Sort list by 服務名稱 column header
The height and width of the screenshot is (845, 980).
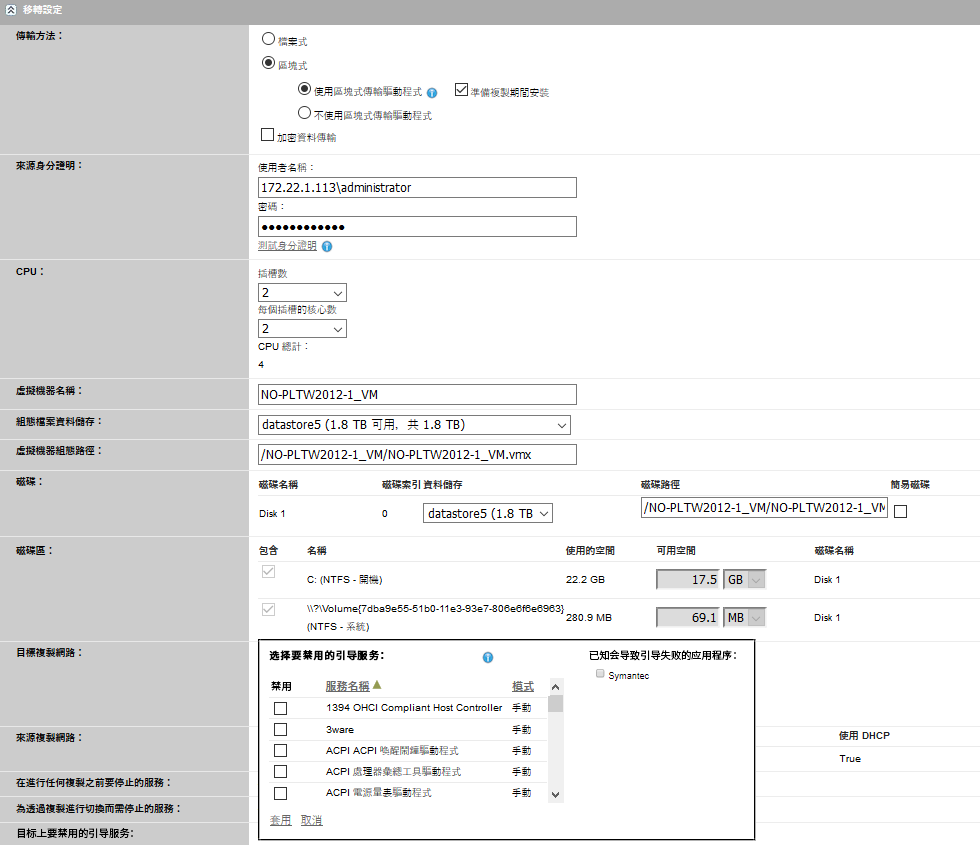pyautogui.click(x=347, y=686)
